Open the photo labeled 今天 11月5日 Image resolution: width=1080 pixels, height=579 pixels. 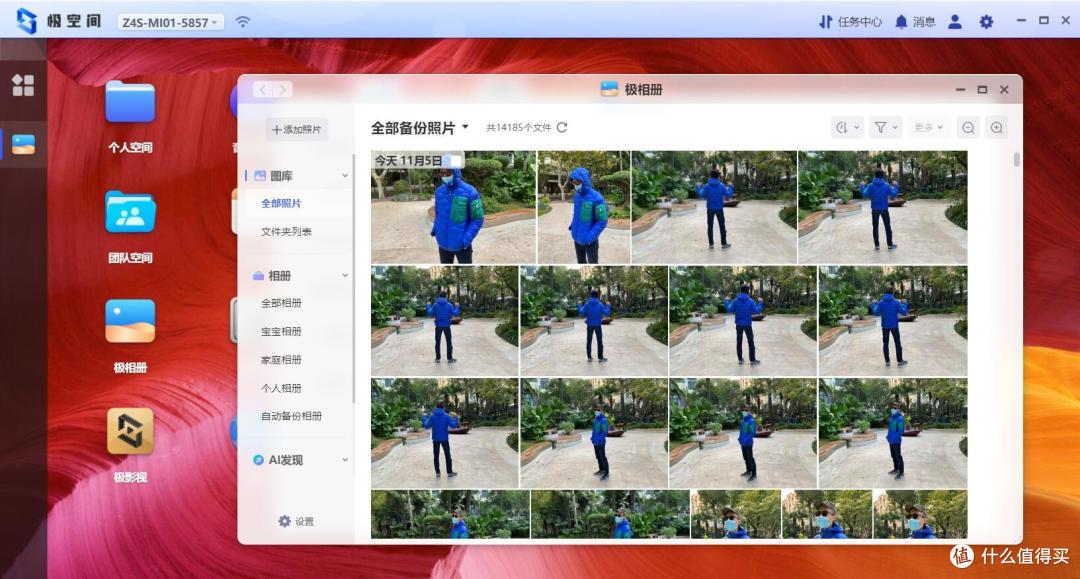click(x=453, y=207)
